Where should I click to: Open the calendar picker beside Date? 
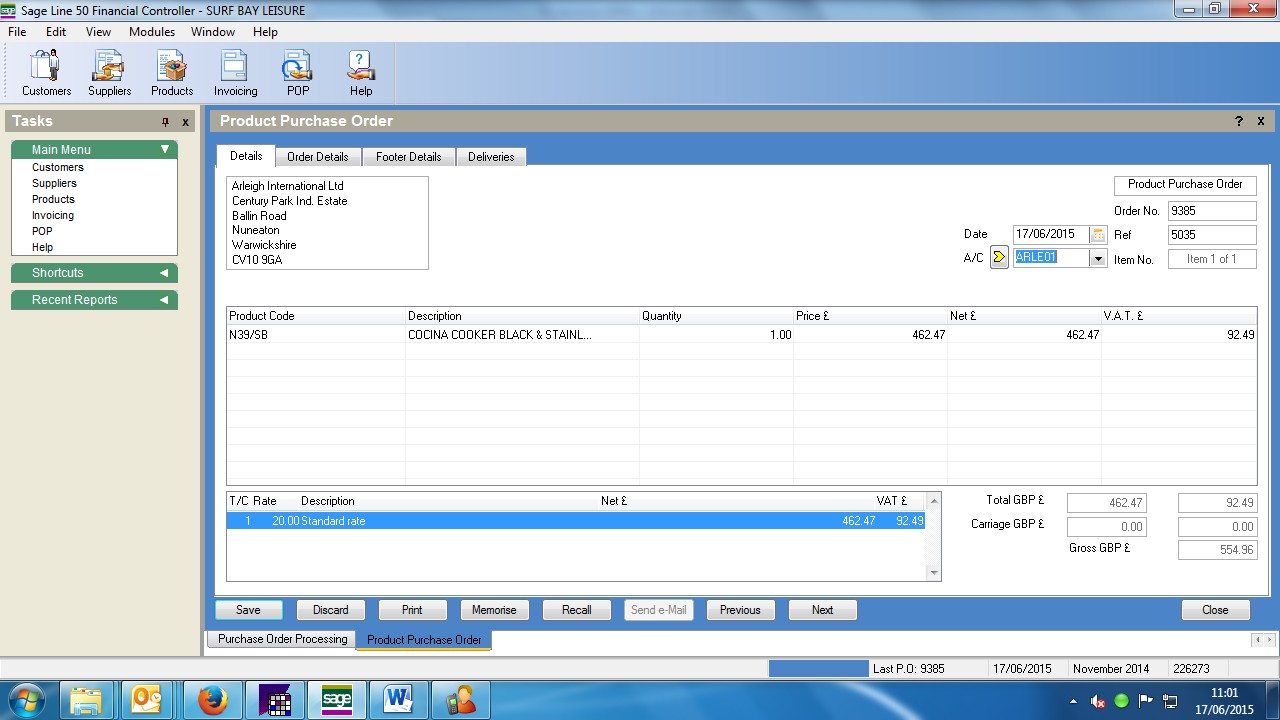coord(1098,234)
